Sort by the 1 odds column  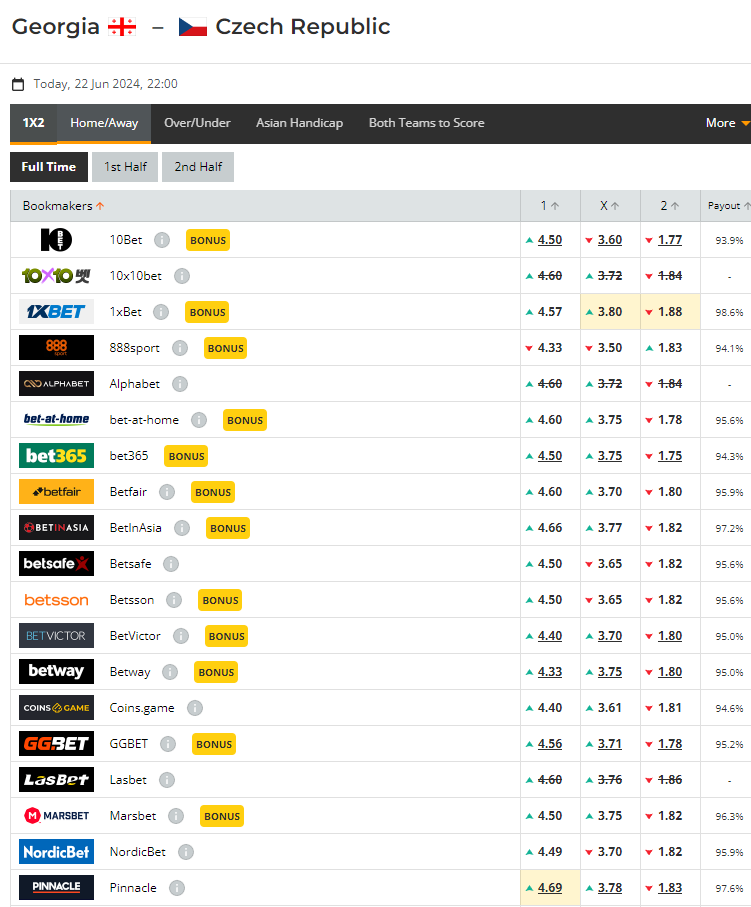click(550, 206)
